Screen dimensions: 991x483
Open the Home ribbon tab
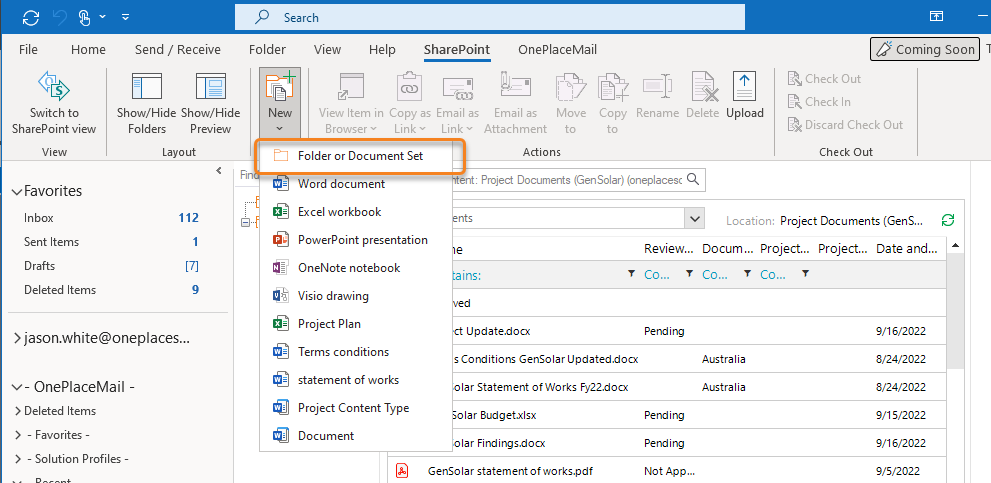(x=88, y=49)
